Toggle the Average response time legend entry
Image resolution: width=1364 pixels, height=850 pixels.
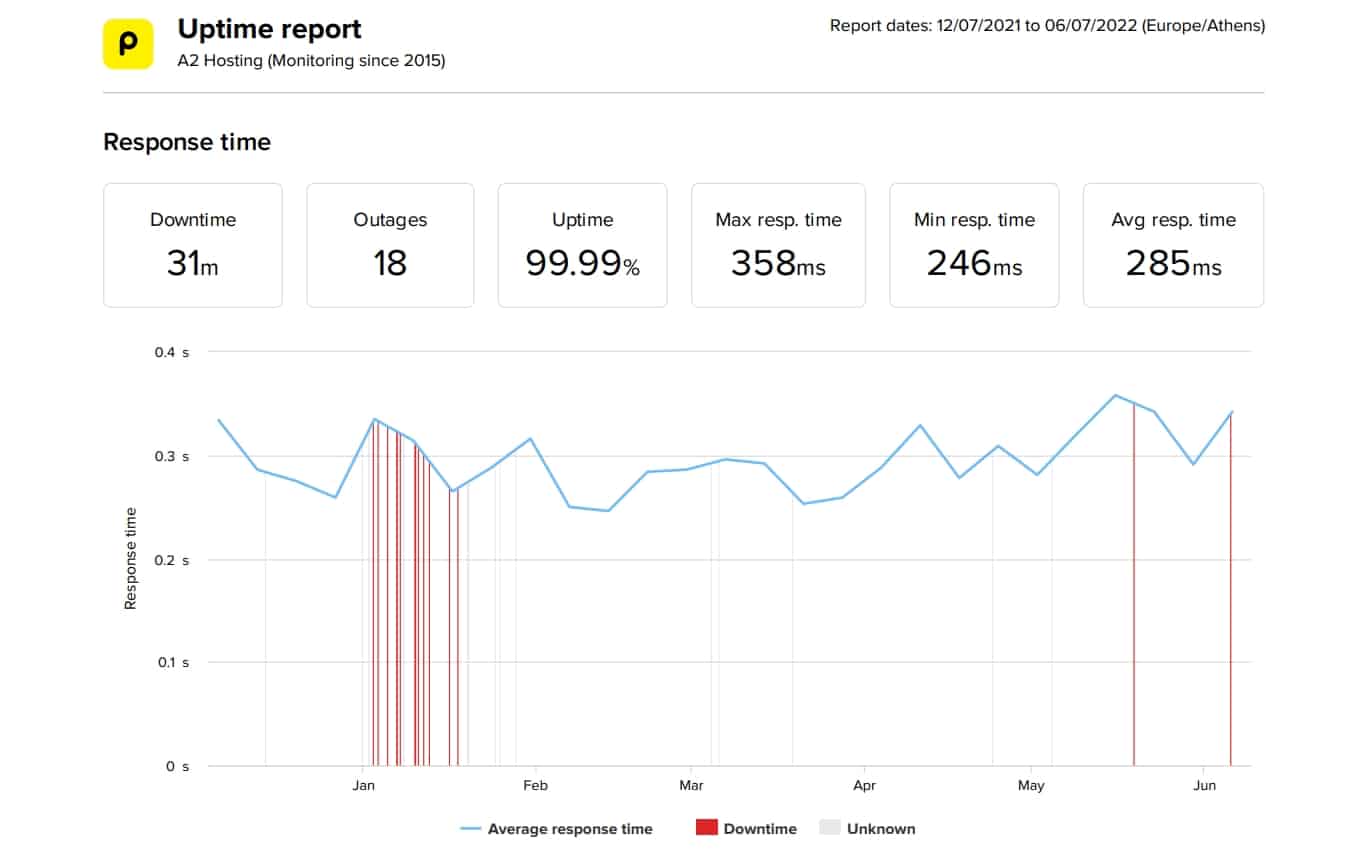(556, 828)
